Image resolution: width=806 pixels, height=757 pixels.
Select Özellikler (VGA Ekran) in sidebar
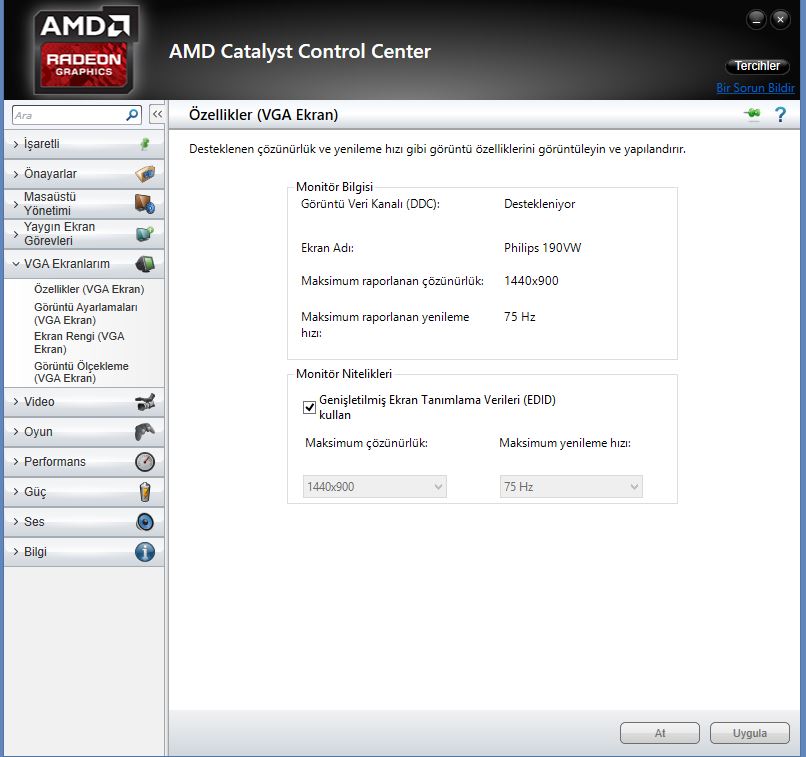[x=89, y=289]
